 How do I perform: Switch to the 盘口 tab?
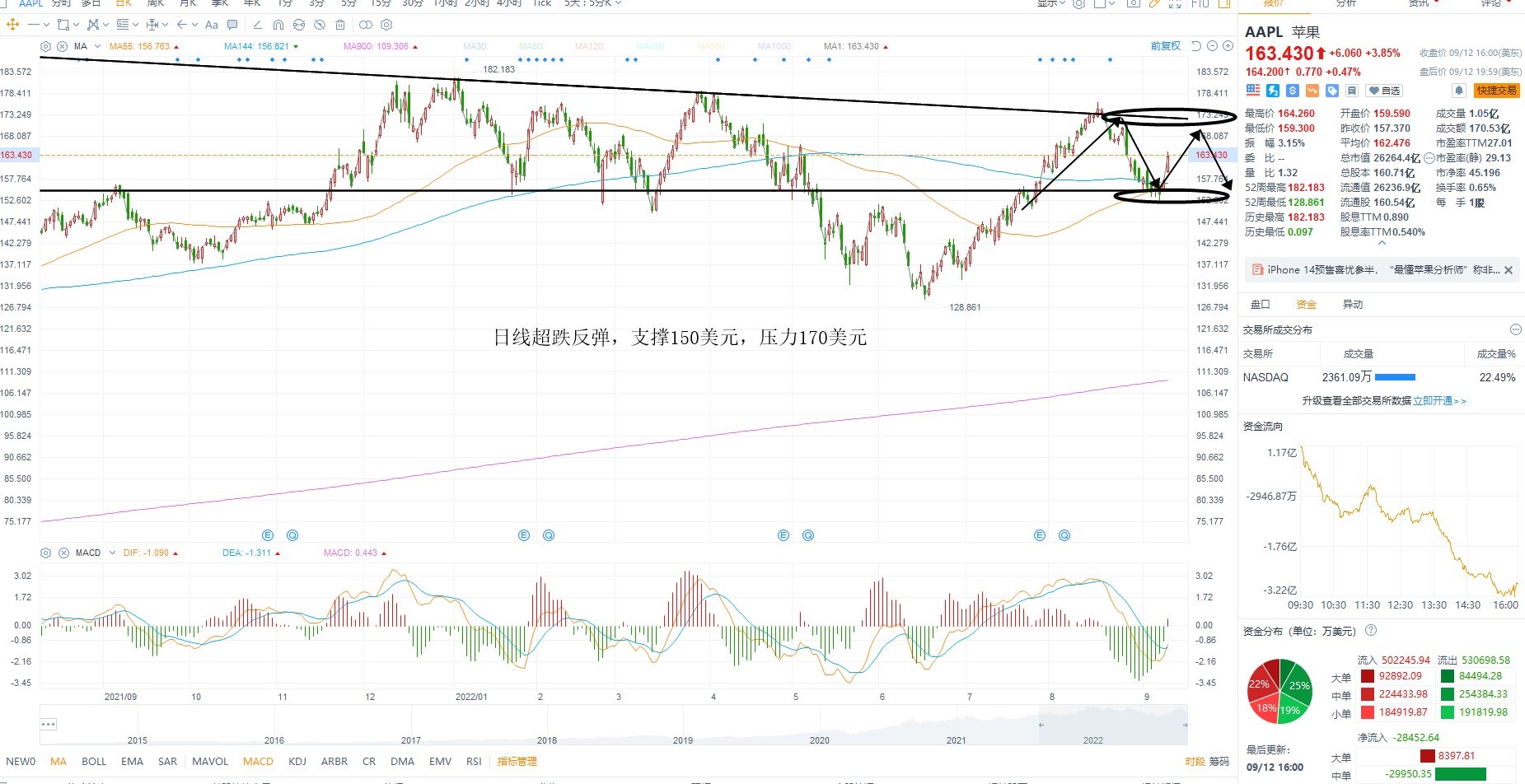1261,305
